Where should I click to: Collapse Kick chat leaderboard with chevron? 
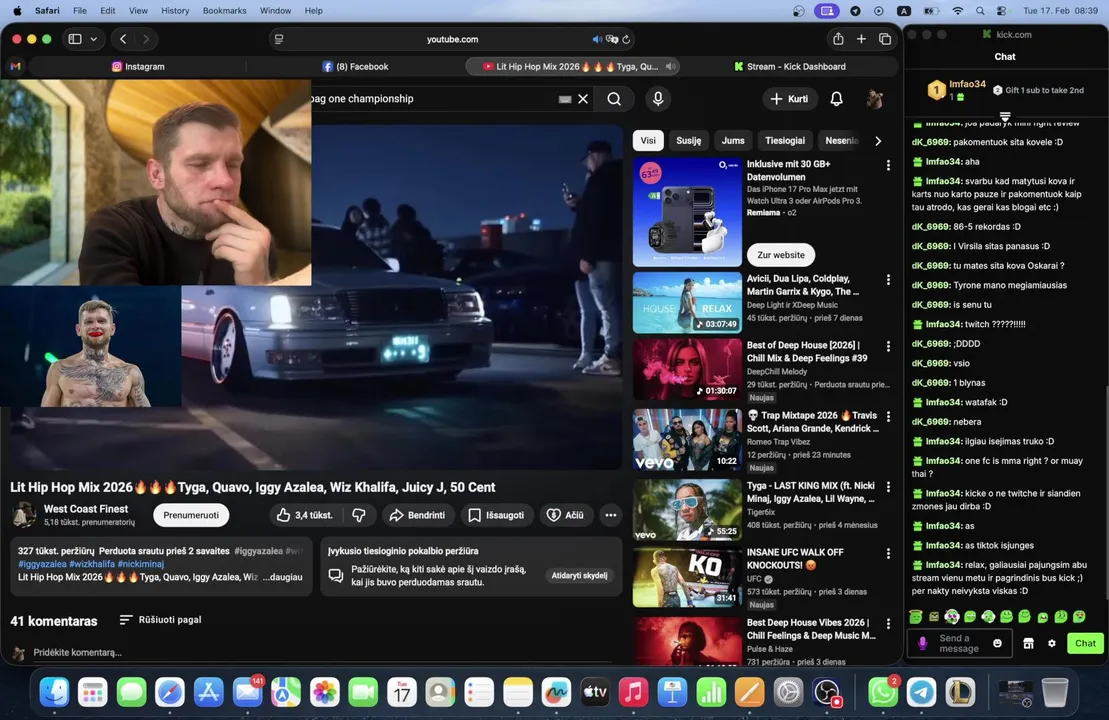coord(1005,116)
